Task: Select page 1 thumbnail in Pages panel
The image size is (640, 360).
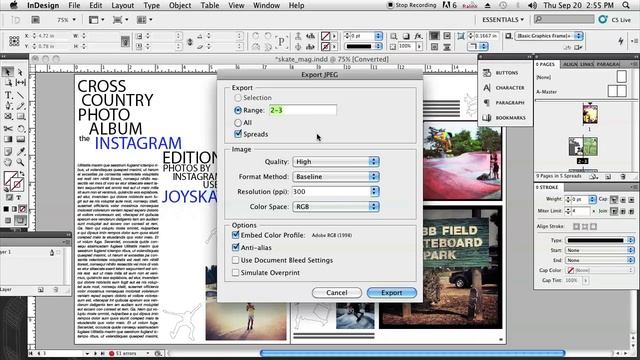Action: (590, 114)
